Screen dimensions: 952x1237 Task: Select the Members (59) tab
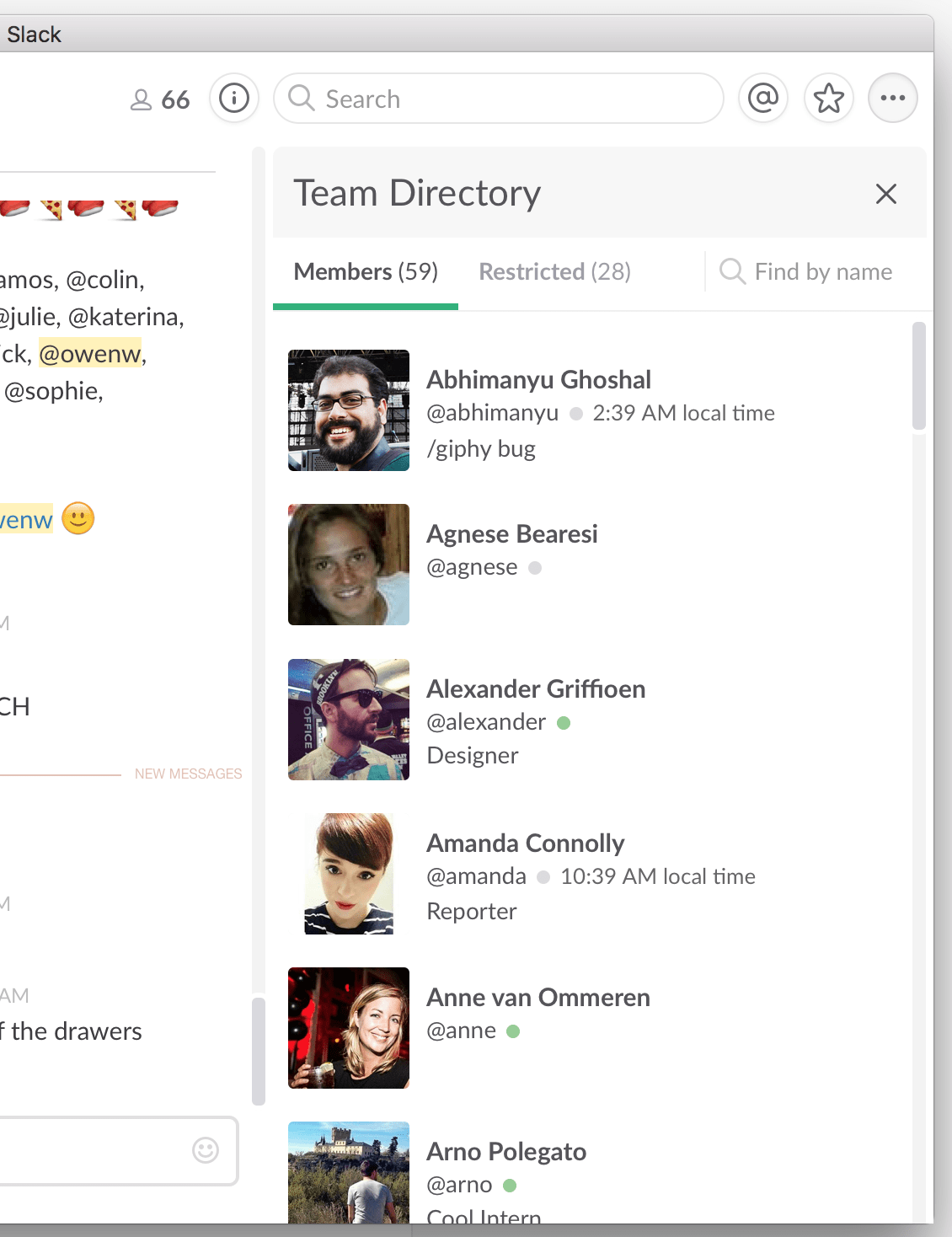click(x=365, y=271)
